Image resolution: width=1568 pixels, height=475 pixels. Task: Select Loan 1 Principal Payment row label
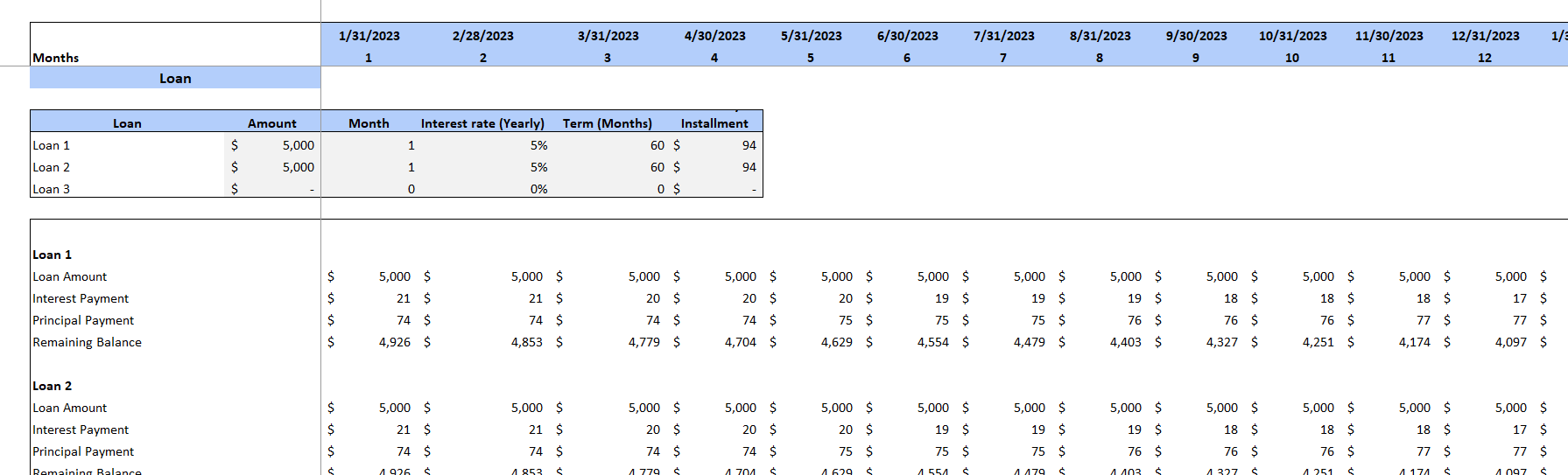(83, 320)
